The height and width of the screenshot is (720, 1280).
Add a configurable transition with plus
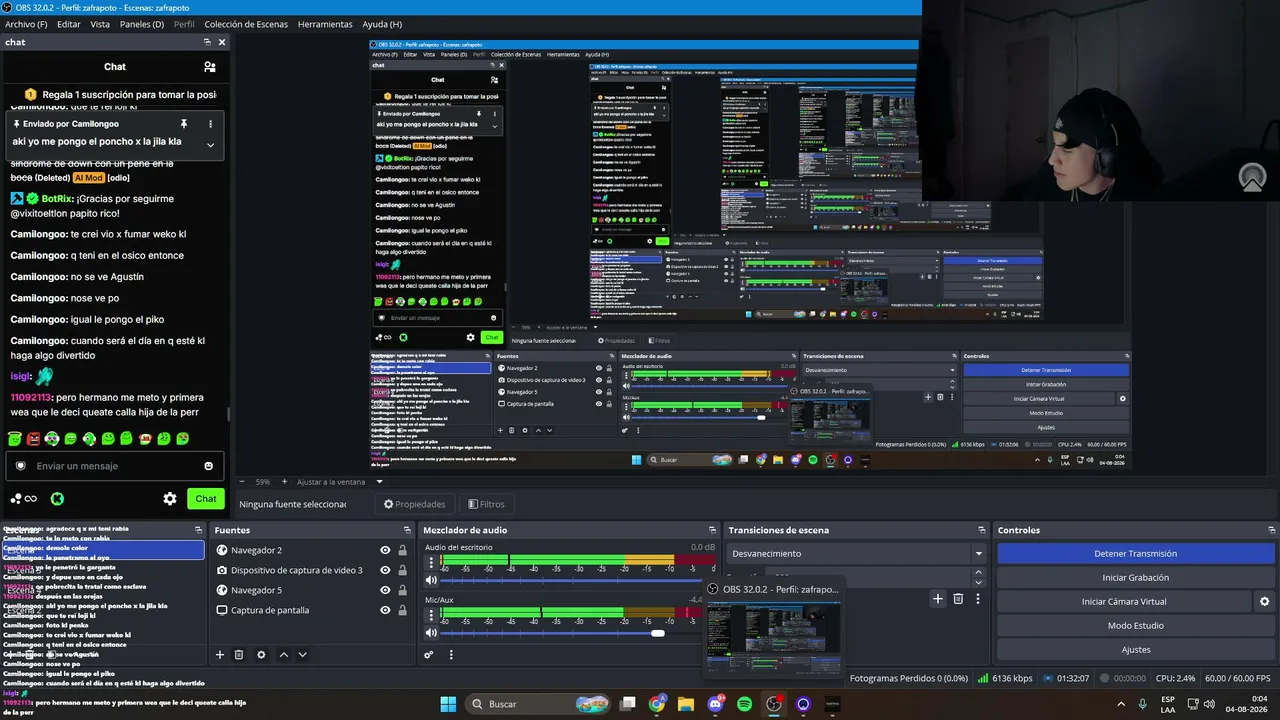pyautogui.click(x=937, y=598)
